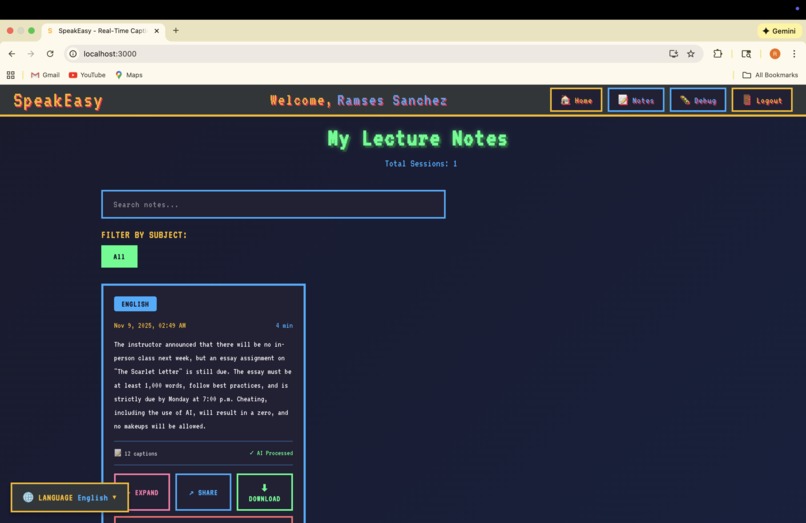
Task: Click the AI Processed status text
Action: click(x=271, y=453)
